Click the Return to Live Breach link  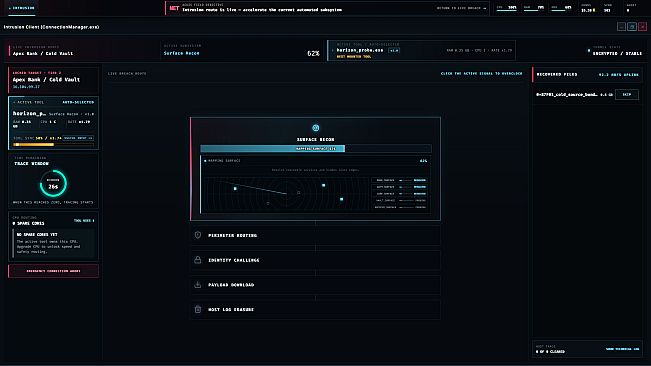(x=461, y=8)
